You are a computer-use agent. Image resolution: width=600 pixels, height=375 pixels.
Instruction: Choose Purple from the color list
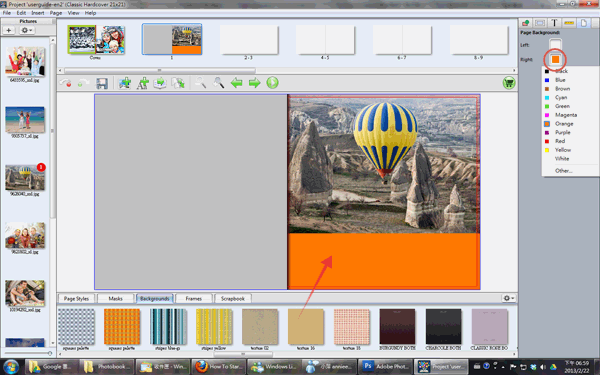[x=562, y=132]
